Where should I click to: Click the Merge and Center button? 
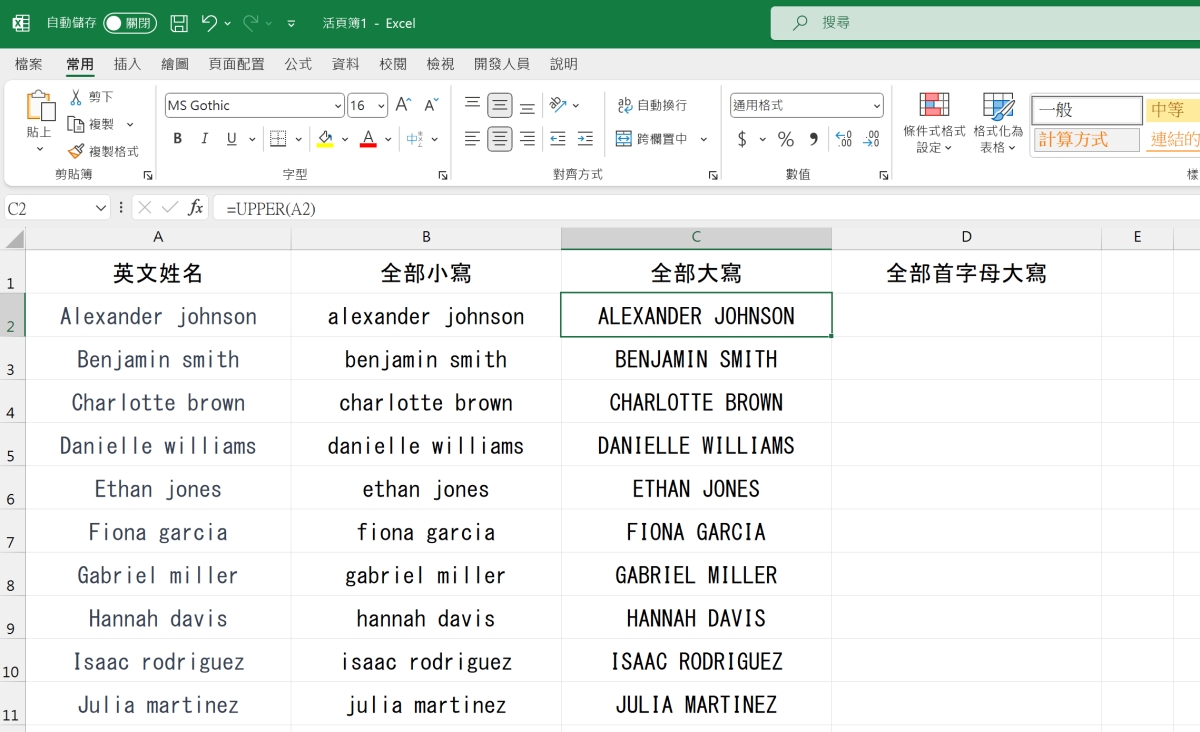coord(652,139)
